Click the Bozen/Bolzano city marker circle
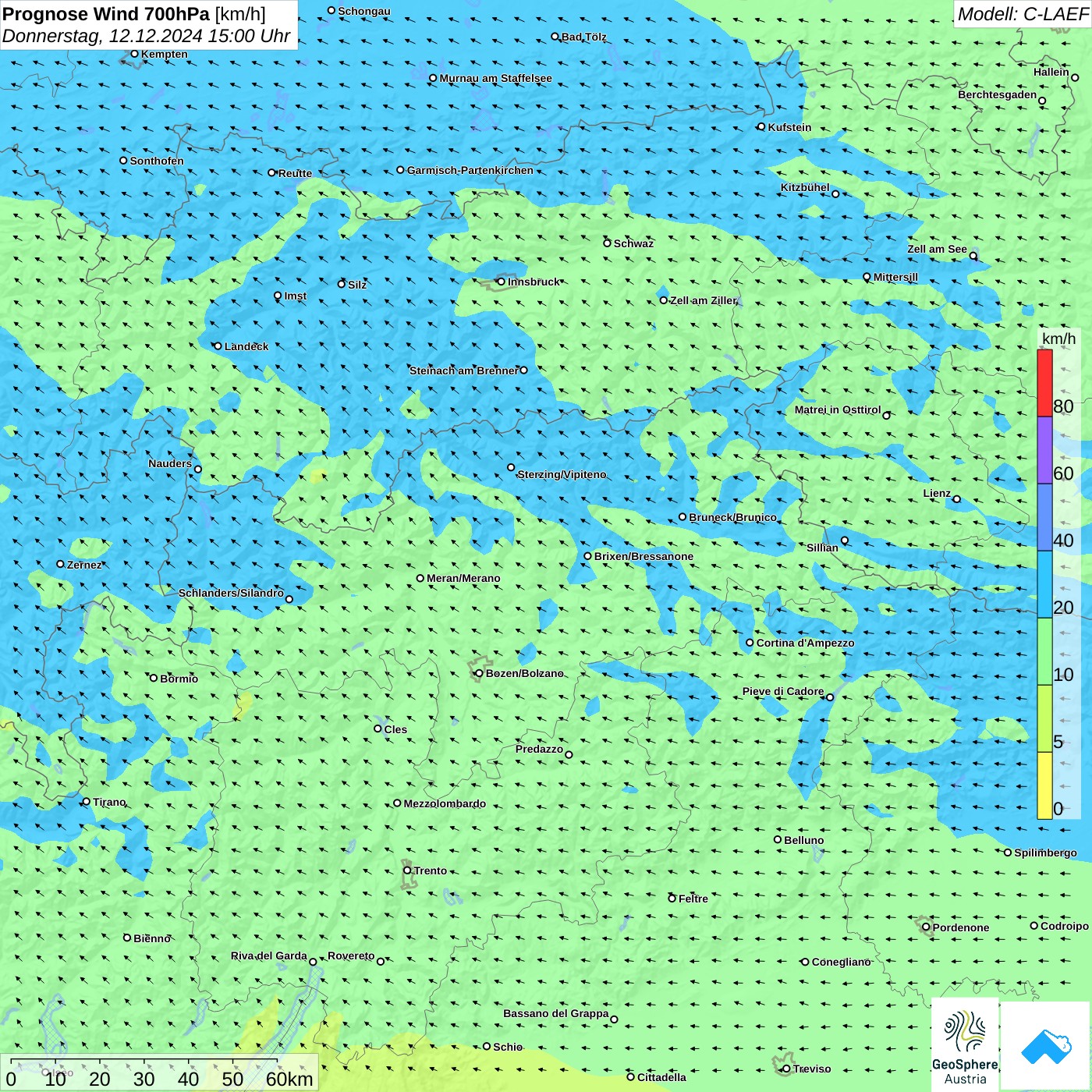Viewport: 1092px width, 1092px height. (480, 673)
